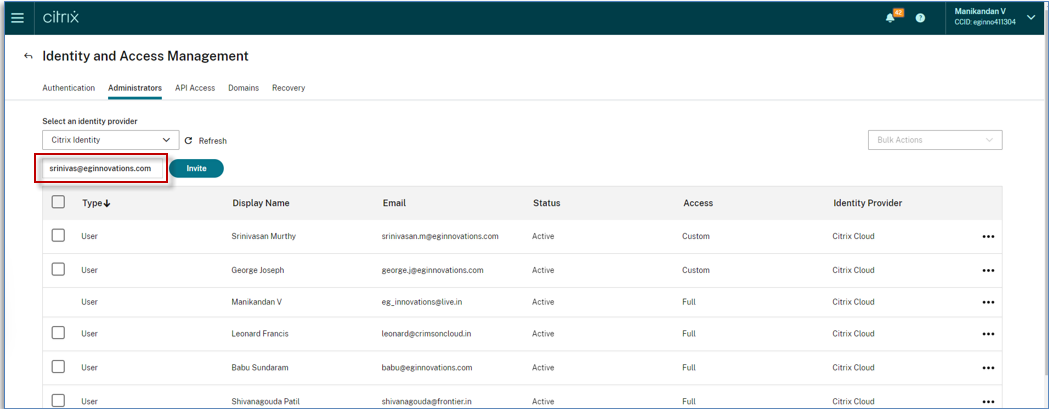Click the Citrix logo
Image resolution: width=1049 pixels, height=409 pixels.
click(61, 18)
